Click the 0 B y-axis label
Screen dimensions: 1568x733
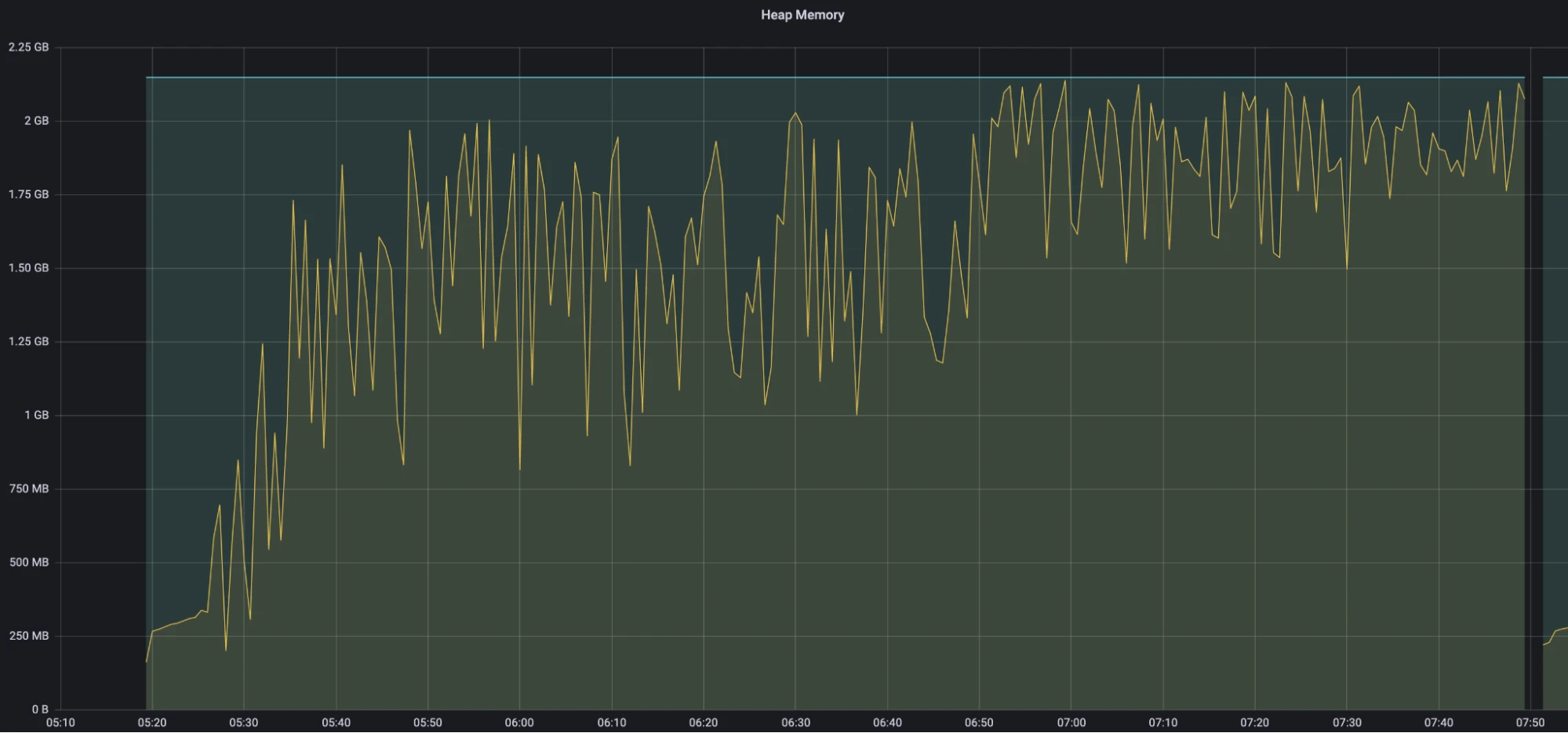[x=40, y=709]
